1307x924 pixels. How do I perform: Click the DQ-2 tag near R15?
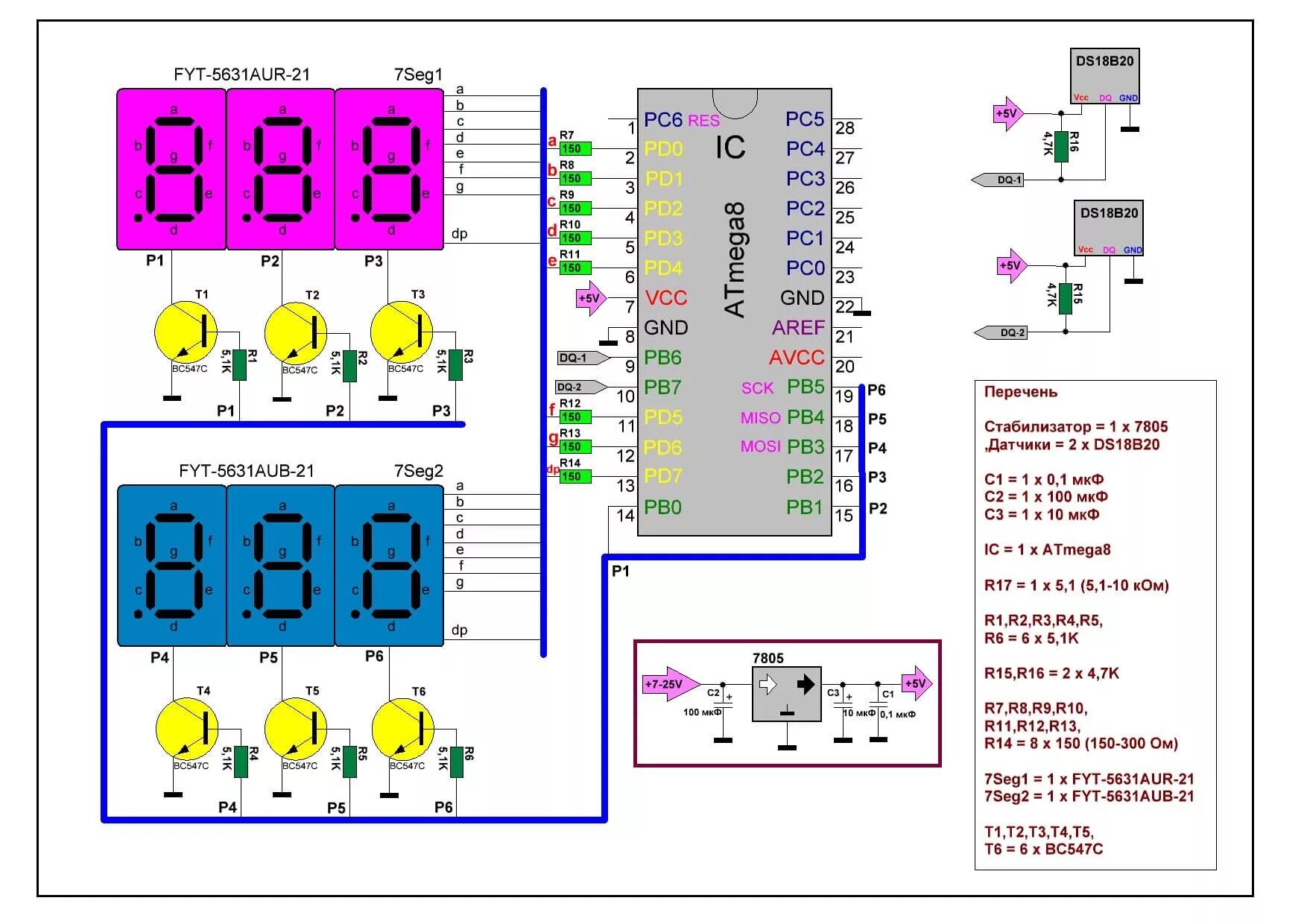[x=1001, y=332]
